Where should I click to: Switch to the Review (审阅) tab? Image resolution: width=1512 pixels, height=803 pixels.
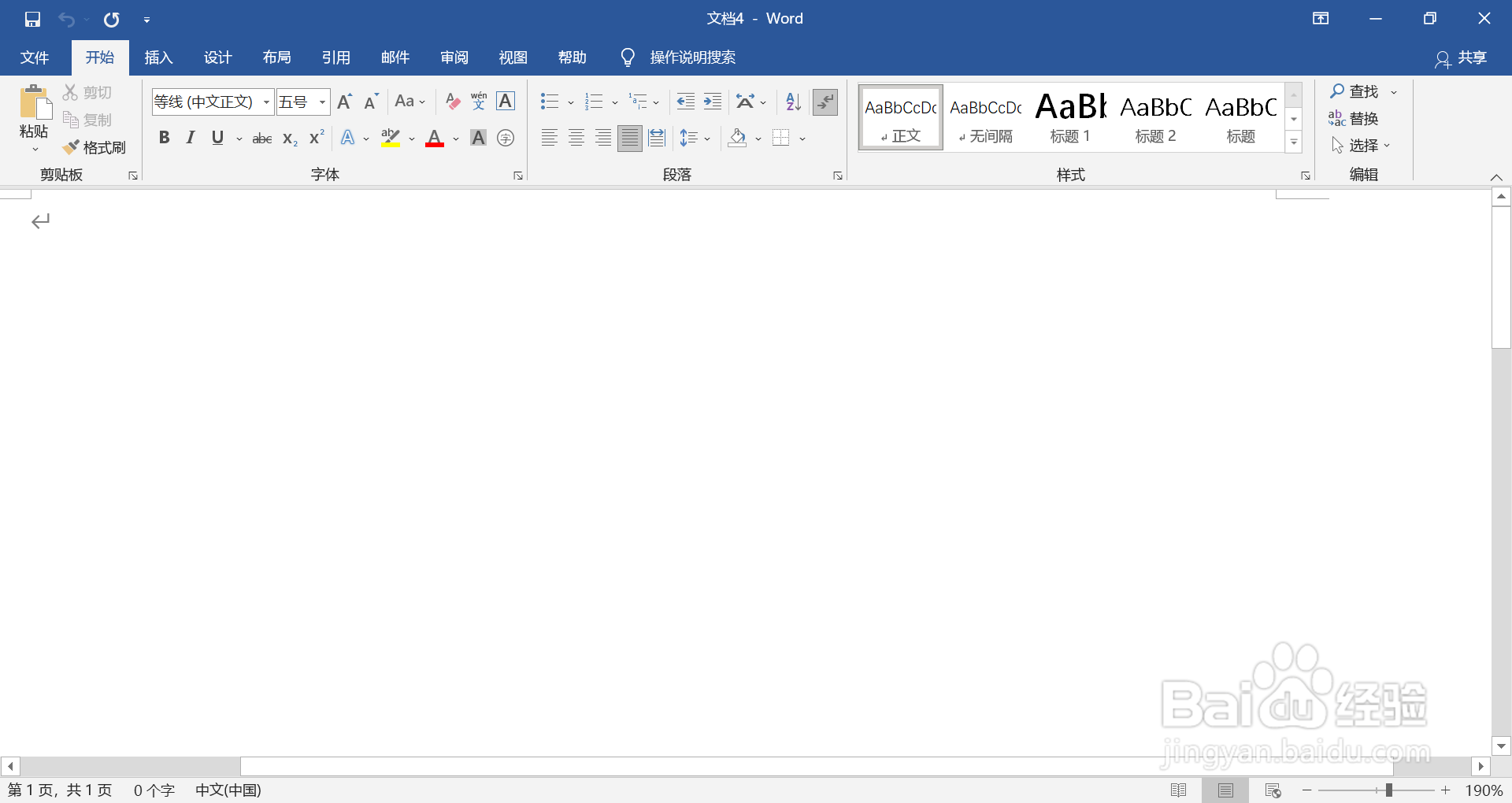pos(454,57)
